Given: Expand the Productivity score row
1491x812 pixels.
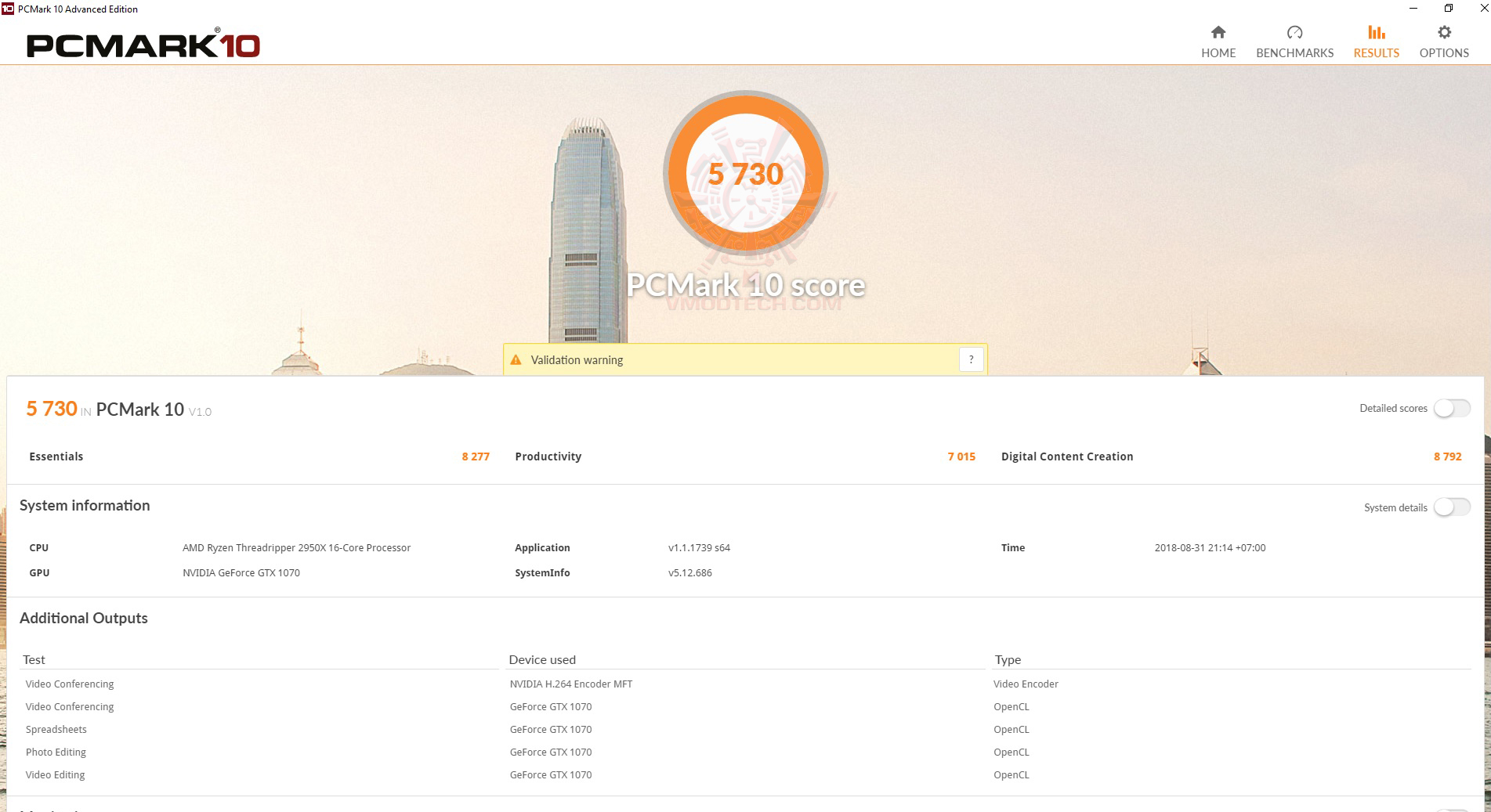Looking at the screenshot, I should coord(745,457).
